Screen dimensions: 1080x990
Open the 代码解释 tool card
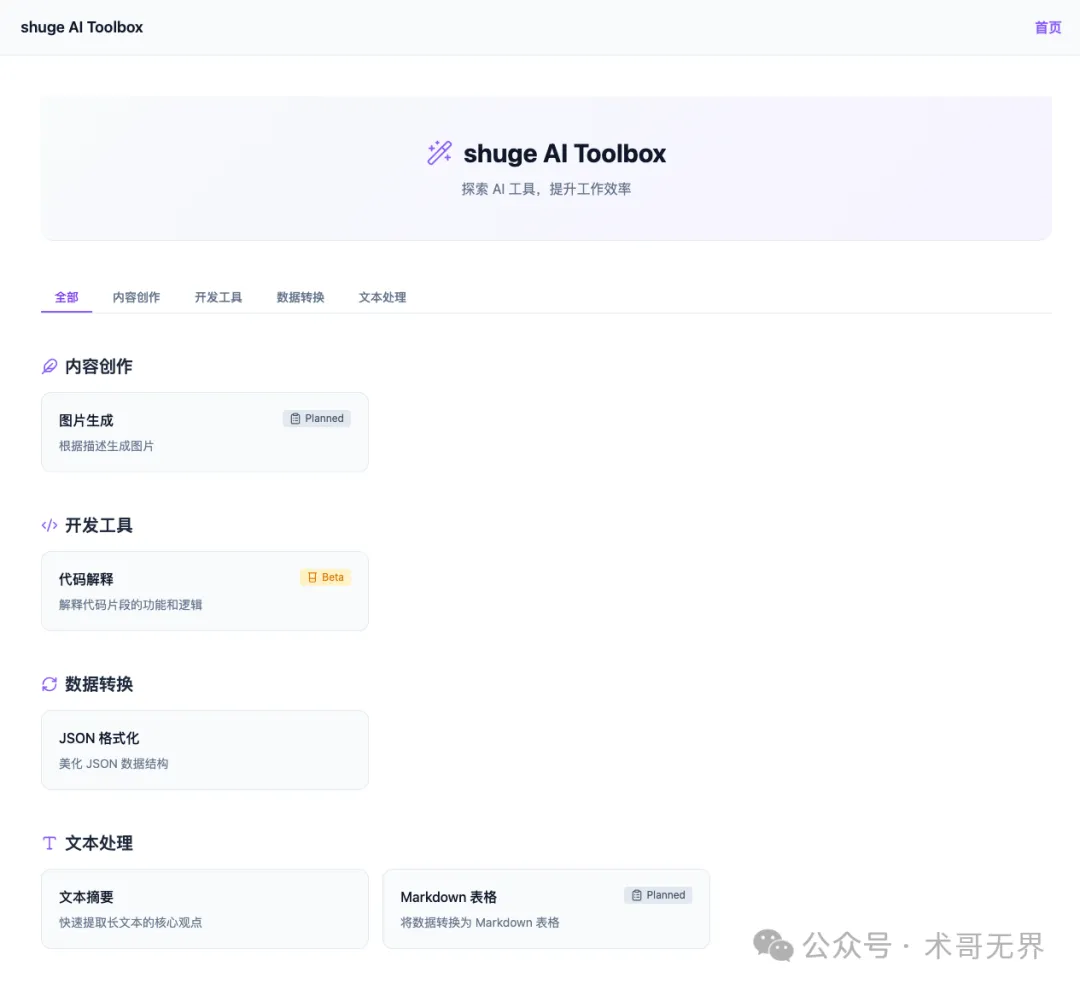(x=205, y=591)
